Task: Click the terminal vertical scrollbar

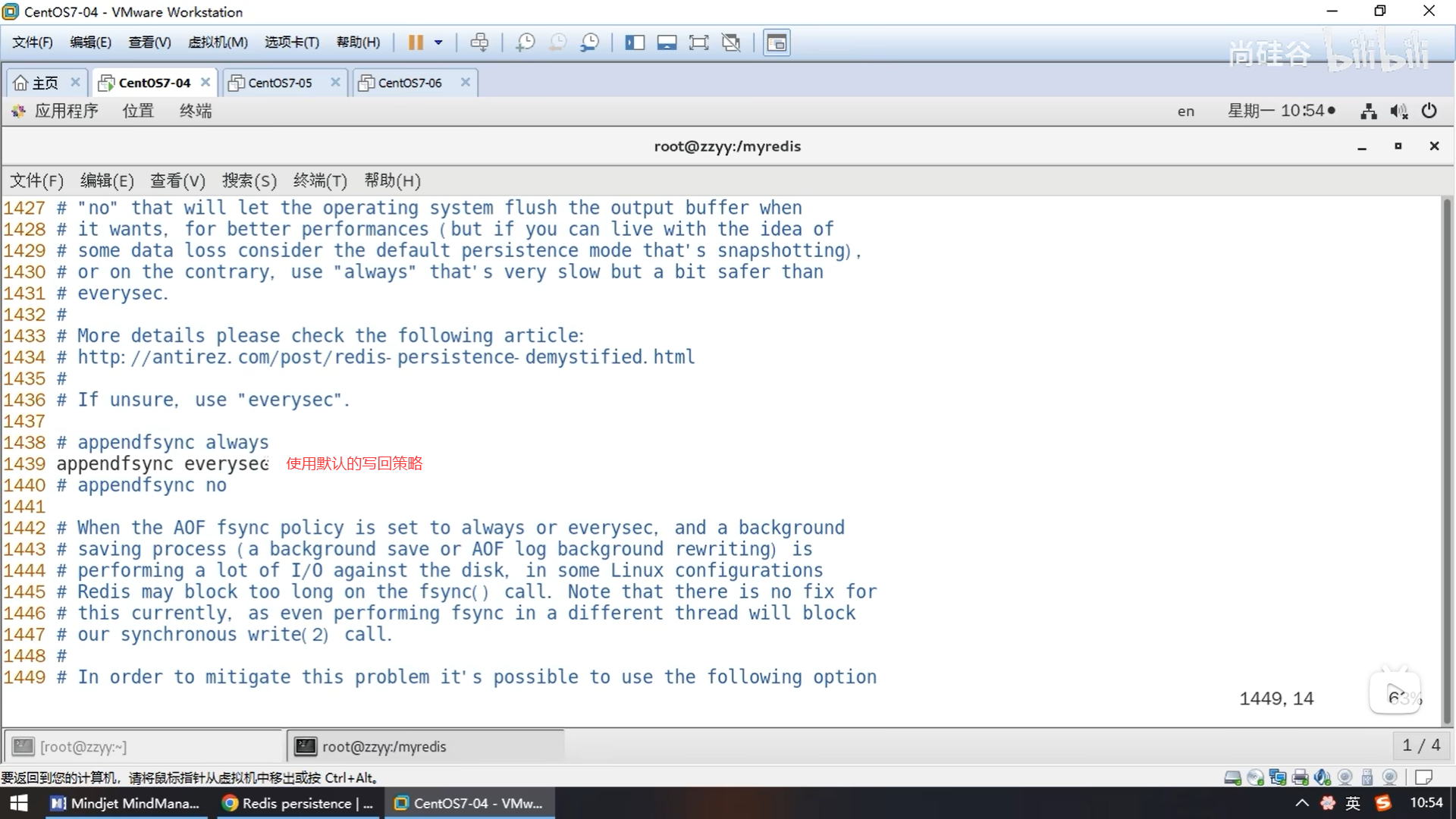Action: tap(1447, 455)
